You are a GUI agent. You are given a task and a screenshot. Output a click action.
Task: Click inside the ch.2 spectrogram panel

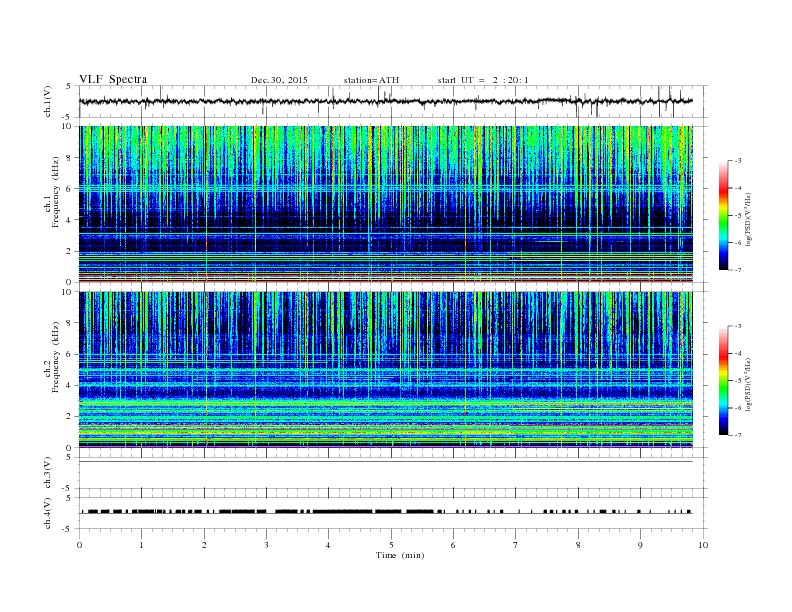tap(385, 370)
